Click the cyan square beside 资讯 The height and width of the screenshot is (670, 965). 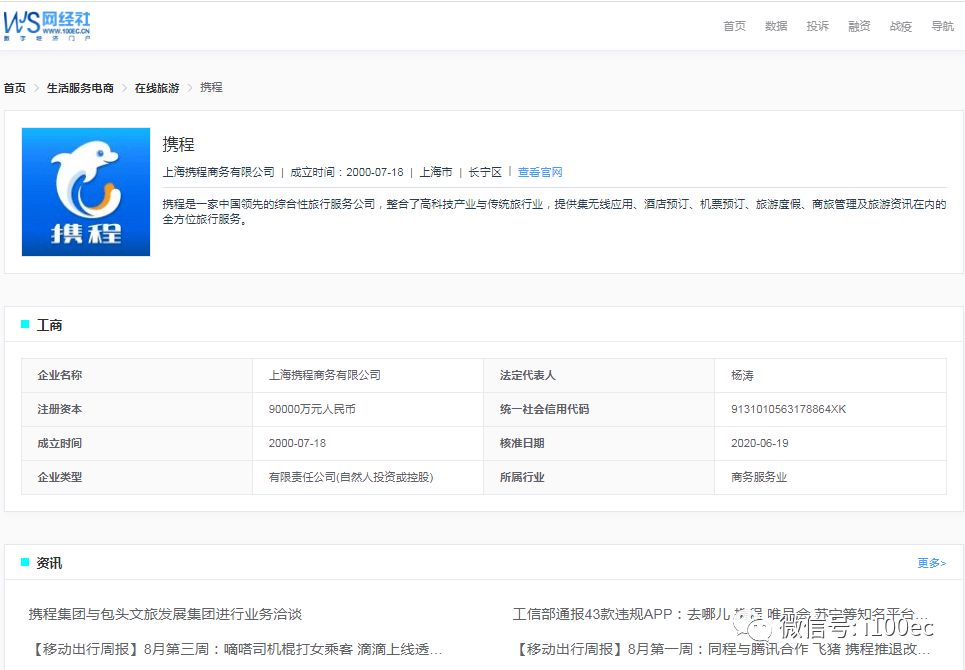(25, 562)
